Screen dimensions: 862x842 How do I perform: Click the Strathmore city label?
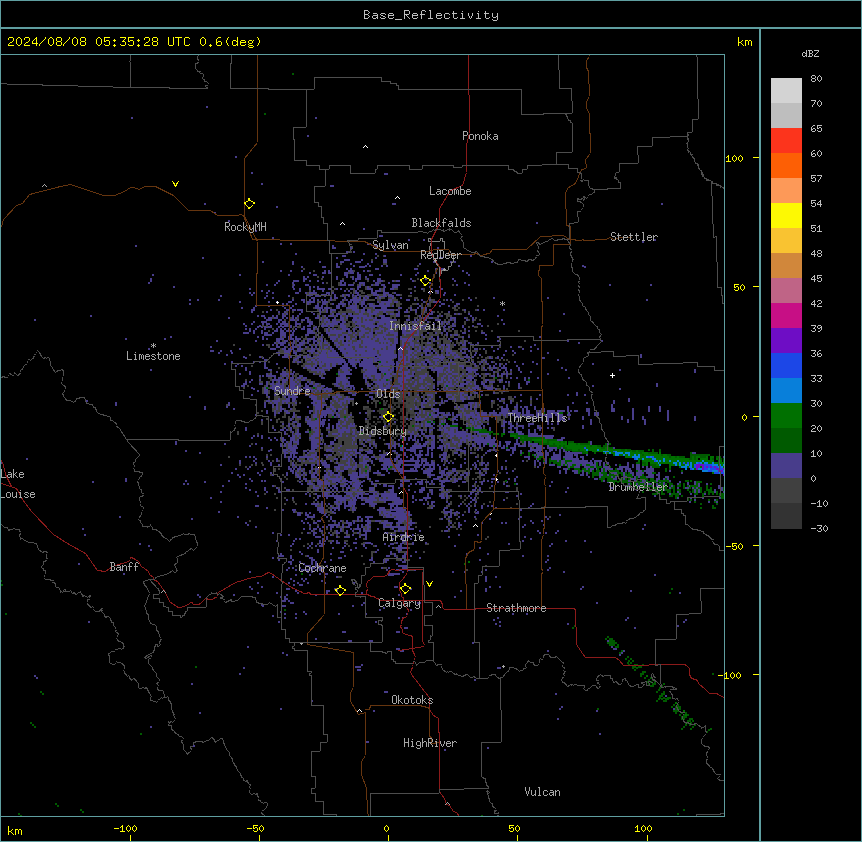click(x=516, y=608)
